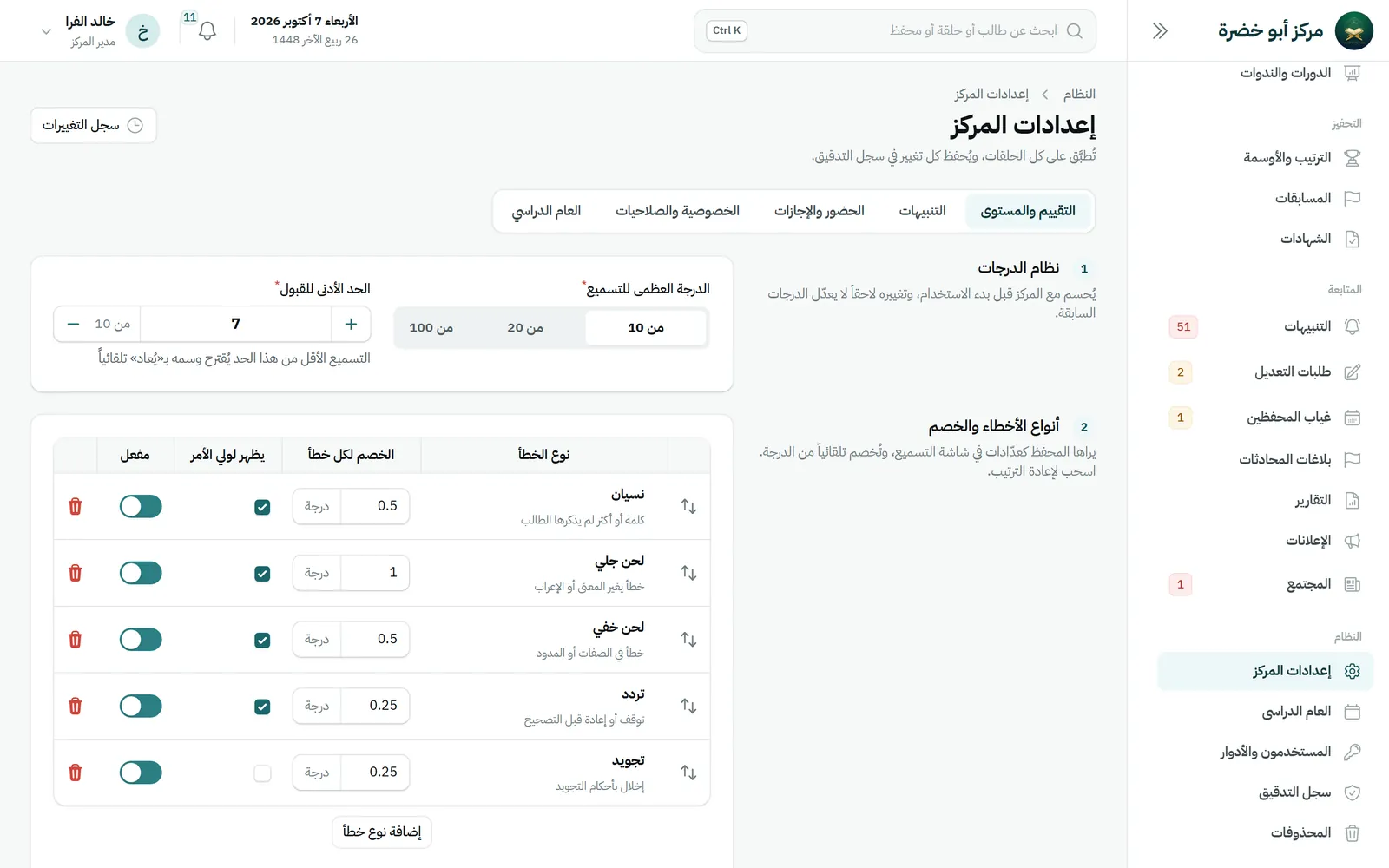Open سجل التدقيق shield item in sidebar
Image resolution: width=1389 pixels, height=868 pixels.
pos(1265,792)
